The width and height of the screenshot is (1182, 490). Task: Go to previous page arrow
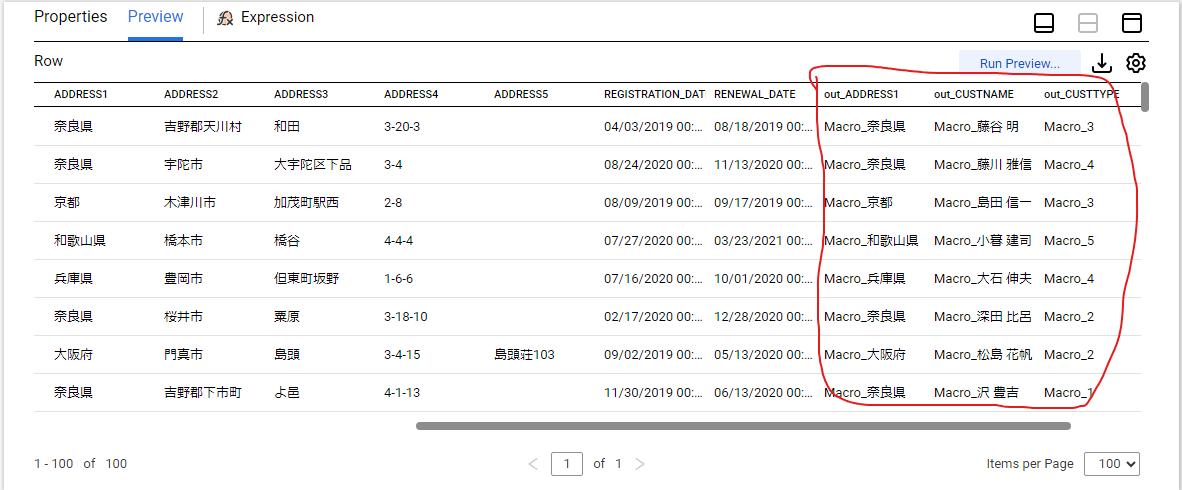[x=534, y=464]
